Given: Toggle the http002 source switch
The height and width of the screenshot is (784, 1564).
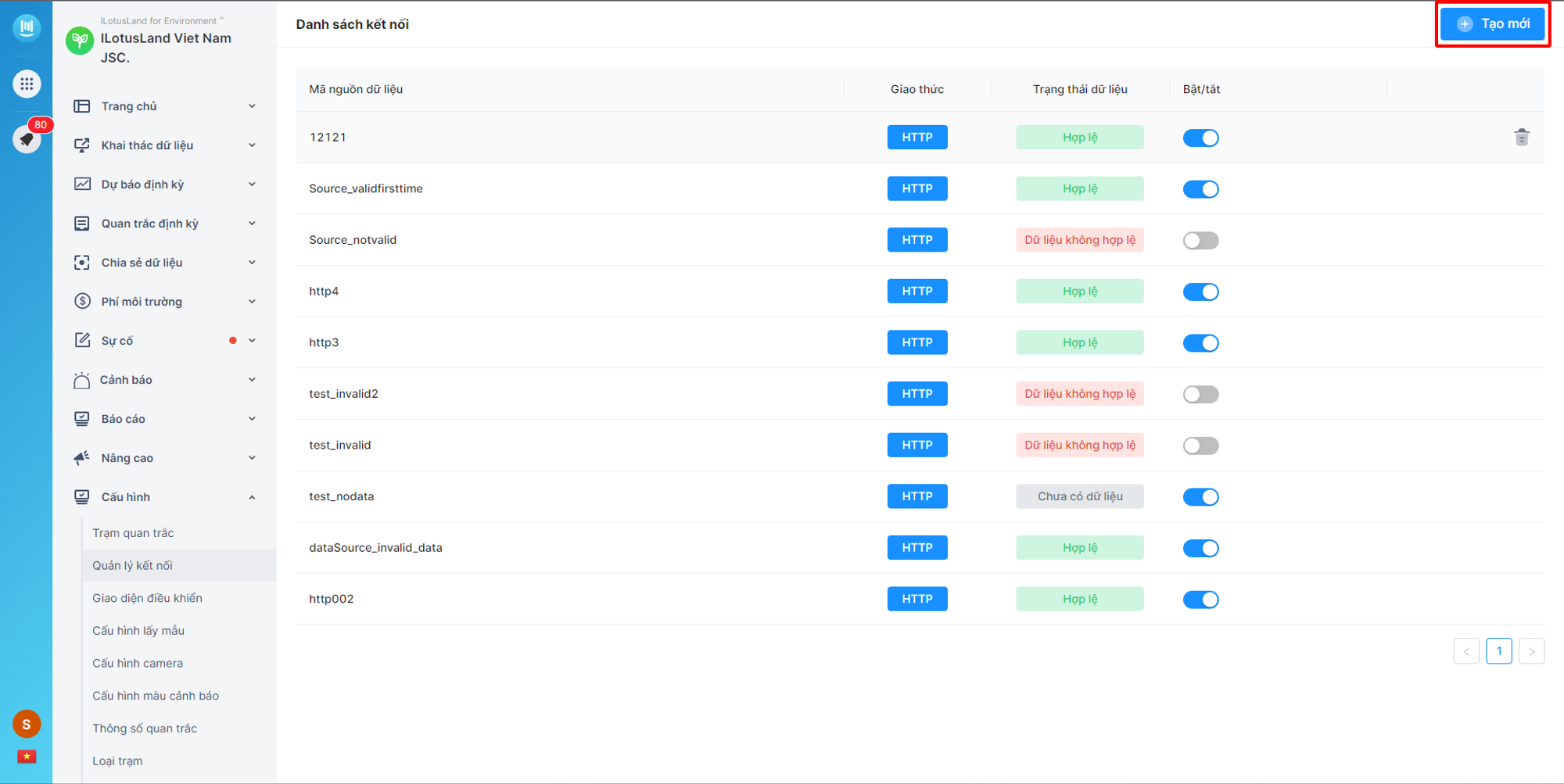Looking at the screenshot, I should tap(1201, 600).
